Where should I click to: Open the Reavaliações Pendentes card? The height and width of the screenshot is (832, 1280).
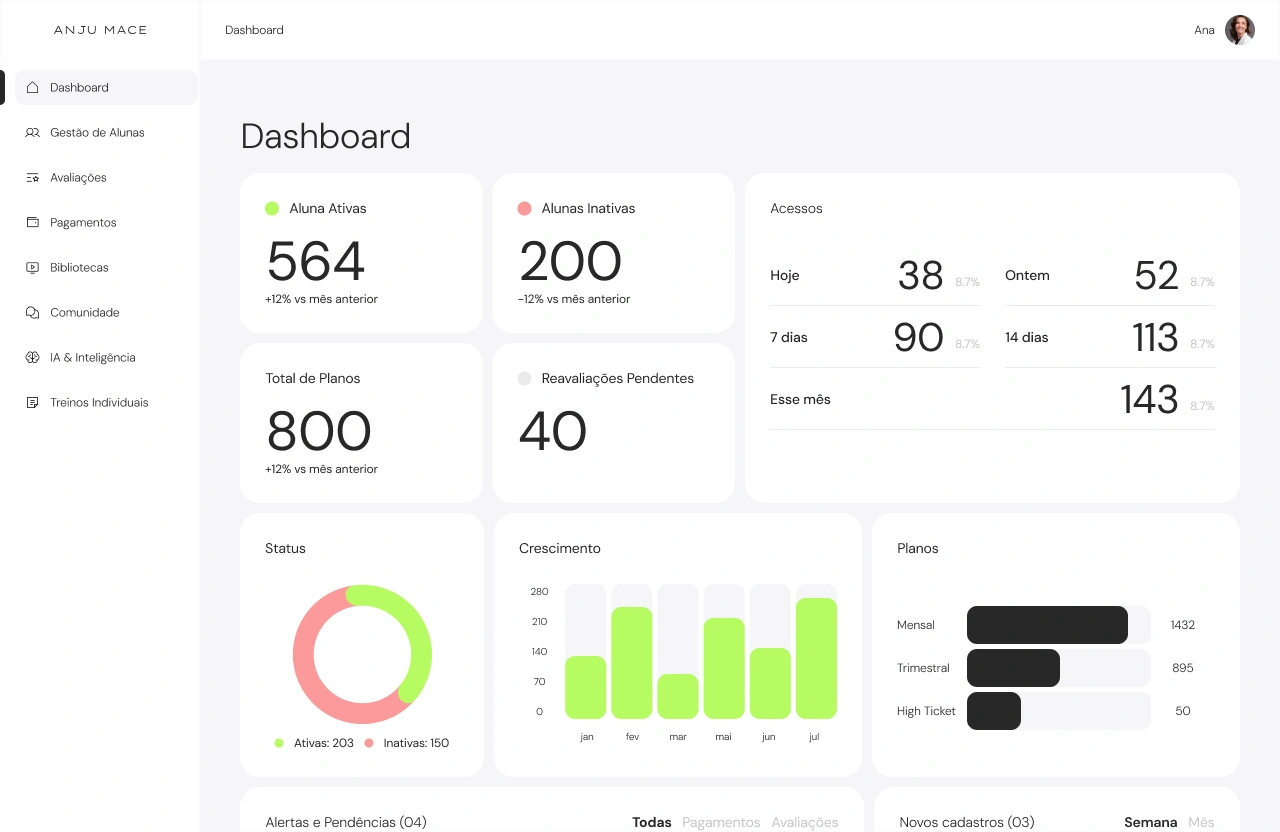[x=613, y=423]
